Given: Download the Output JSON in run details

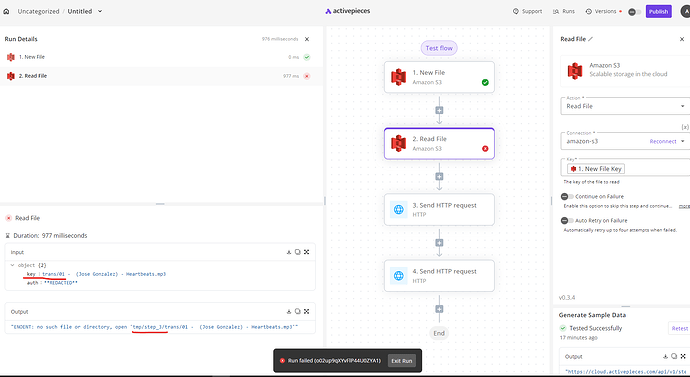Looking at the screenshot, I should pyautogui.click(x=289, y=311).
